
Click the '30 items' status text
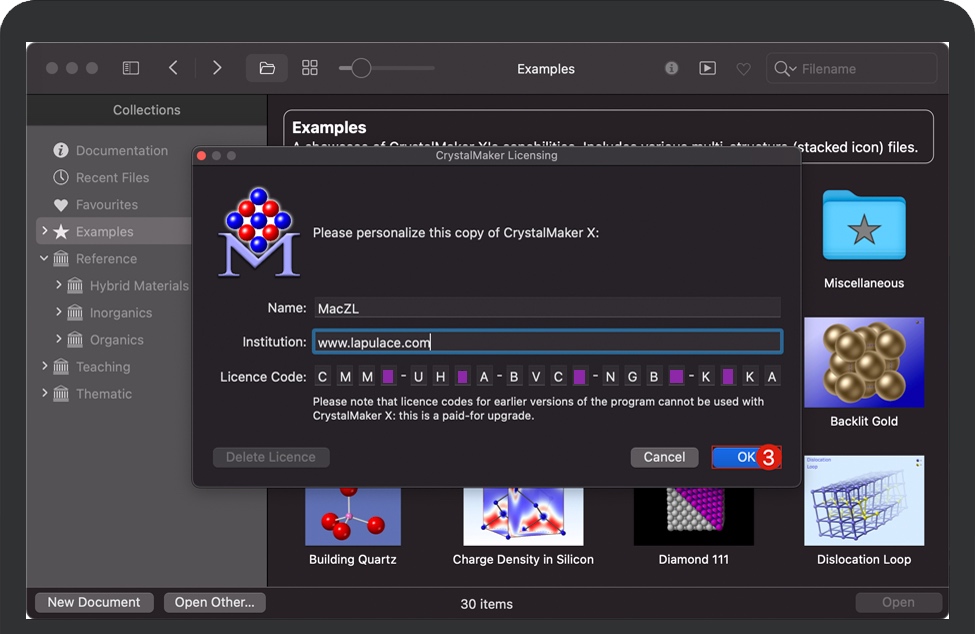coord(486,604)
